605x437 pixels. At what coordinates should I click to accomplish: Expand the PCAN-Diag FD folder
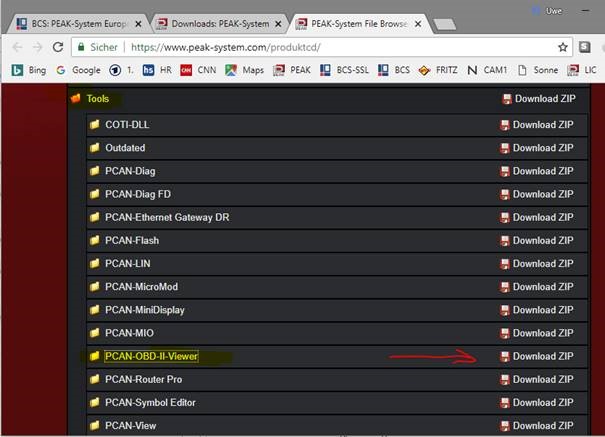click(138, 194)
